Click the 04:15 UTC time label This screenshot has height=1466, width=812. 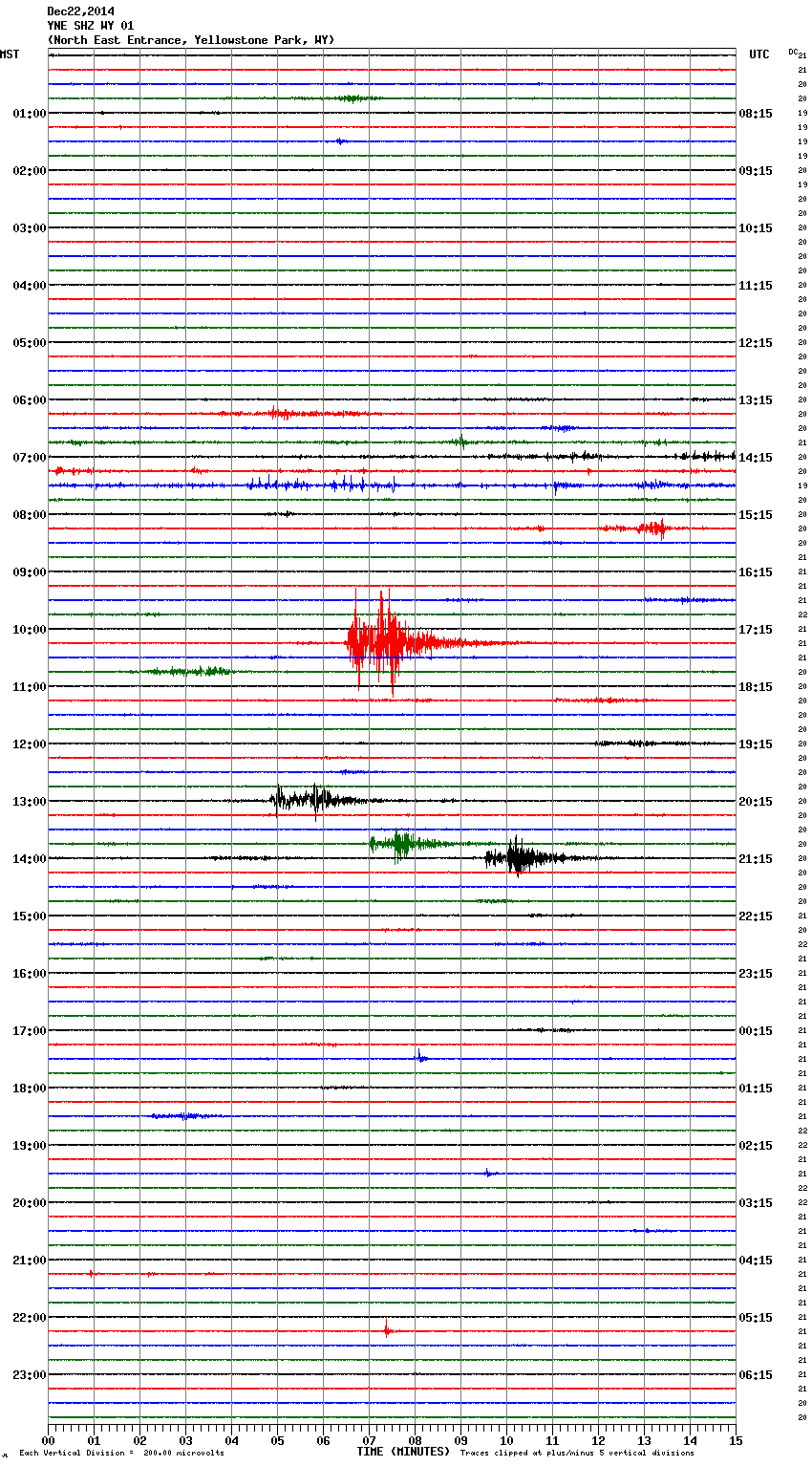(x=756, y=1261)
